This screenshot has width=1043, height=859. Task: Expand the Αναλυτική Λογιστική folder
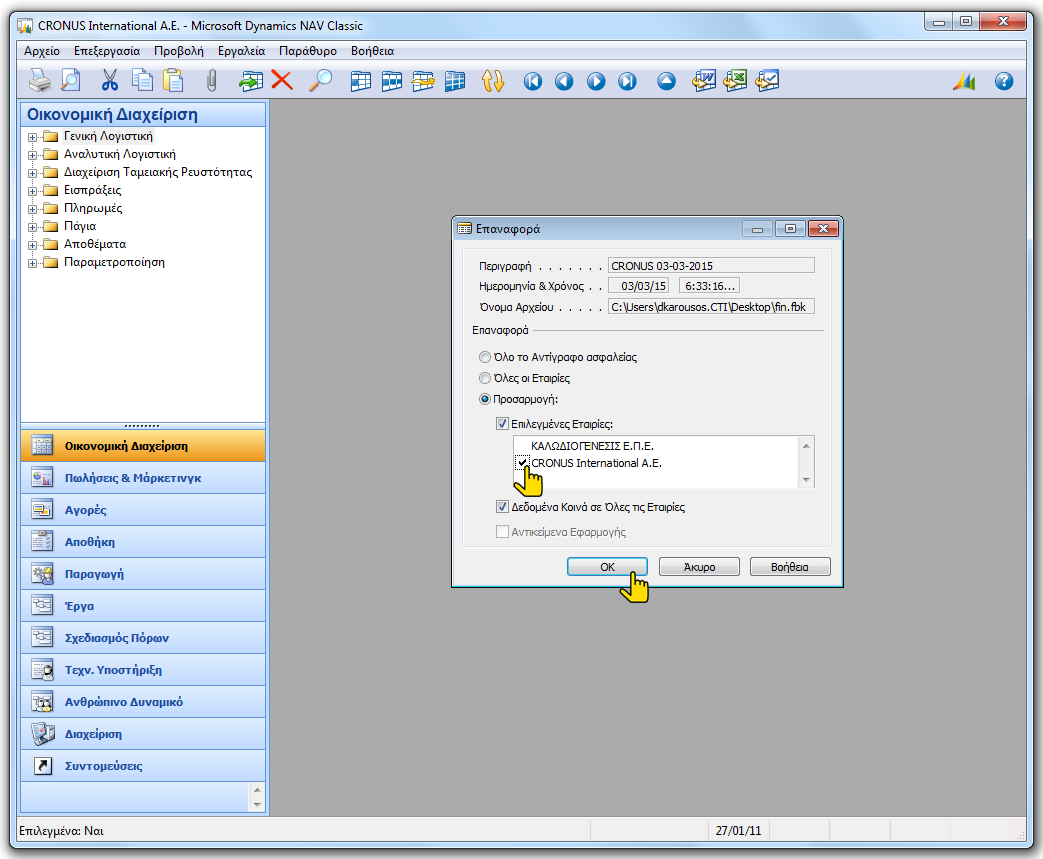pyautogui.click(x=32, y=155)
